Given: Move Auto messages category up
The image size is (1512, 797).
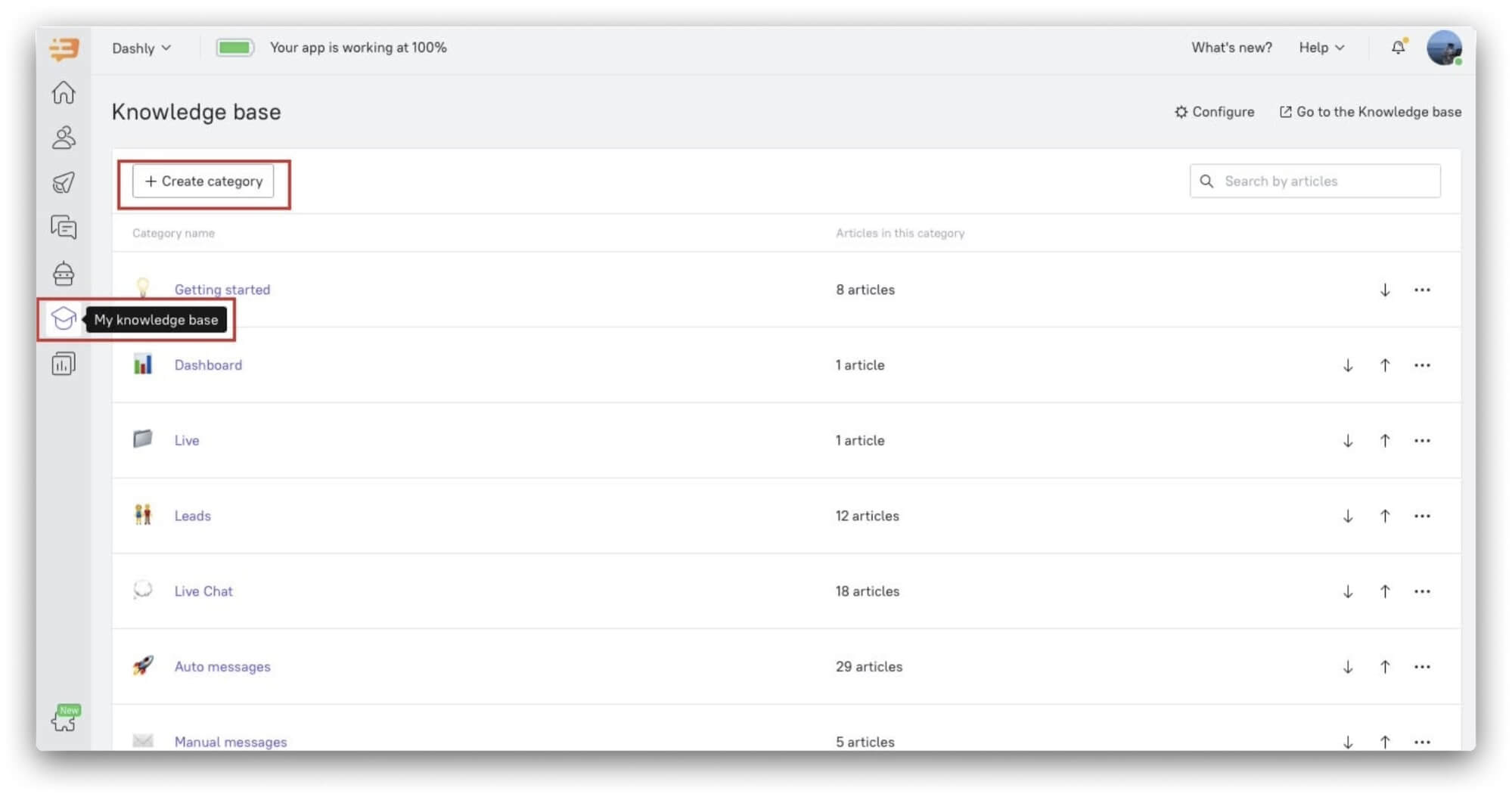Looking at the screenshot, I should [1384, 667].
